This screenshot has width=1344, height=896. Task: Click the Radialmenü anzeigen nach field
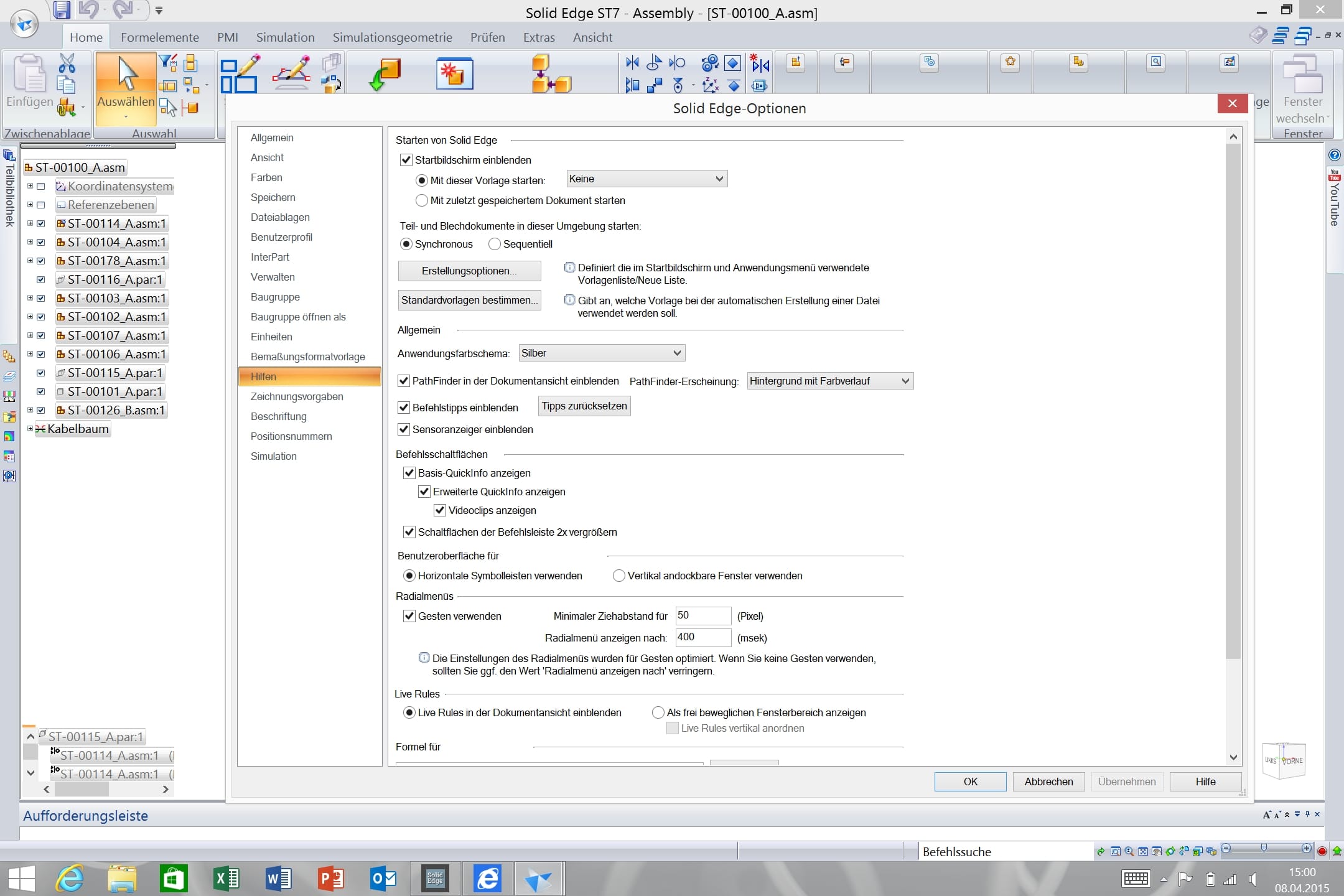coord(703,638)
